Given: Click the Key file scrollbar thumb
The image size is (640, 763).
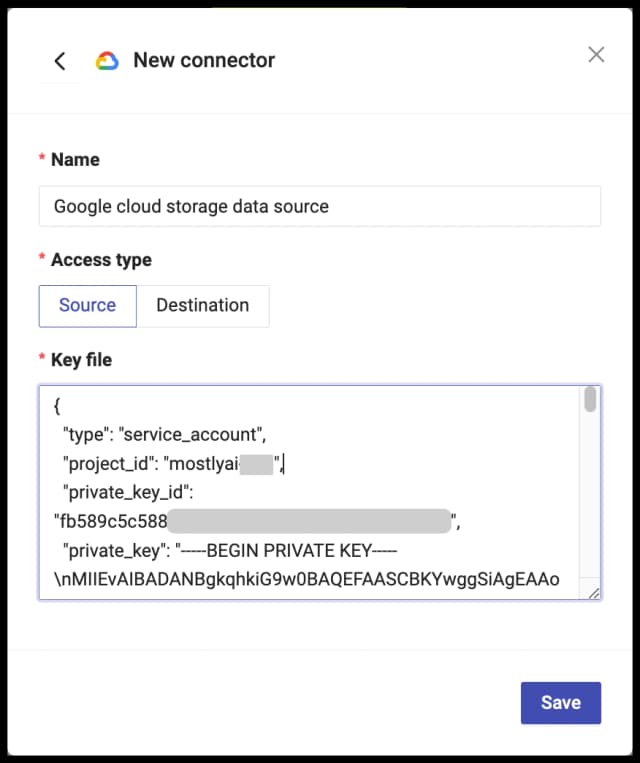Looking at the screenshot, I should [x=590, y=400].
